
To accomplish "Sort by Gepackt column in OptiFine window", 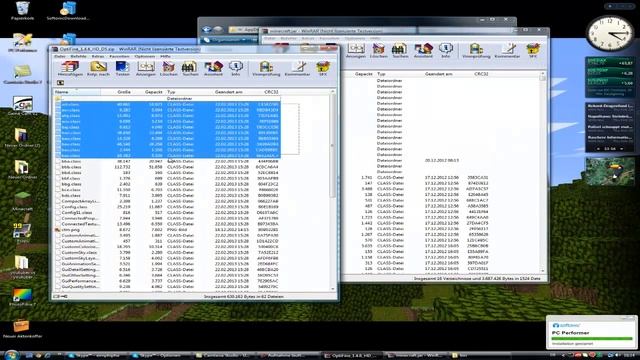I will coord(149,92).
